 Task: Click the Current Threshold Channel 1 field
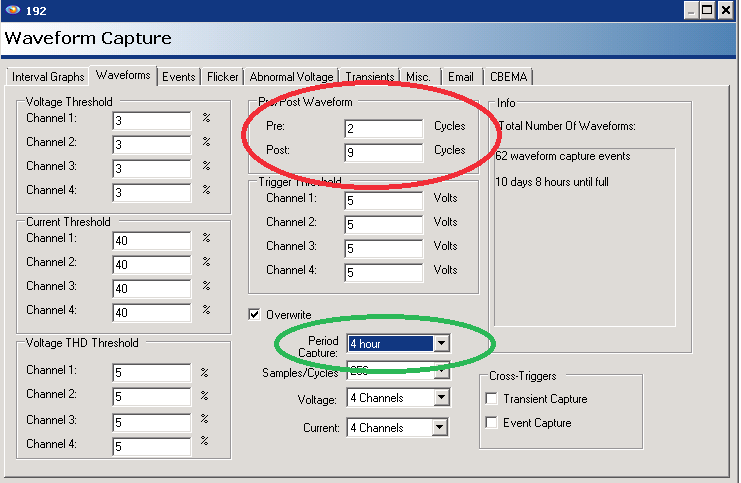pyautogui.click(x=152, y=241)
